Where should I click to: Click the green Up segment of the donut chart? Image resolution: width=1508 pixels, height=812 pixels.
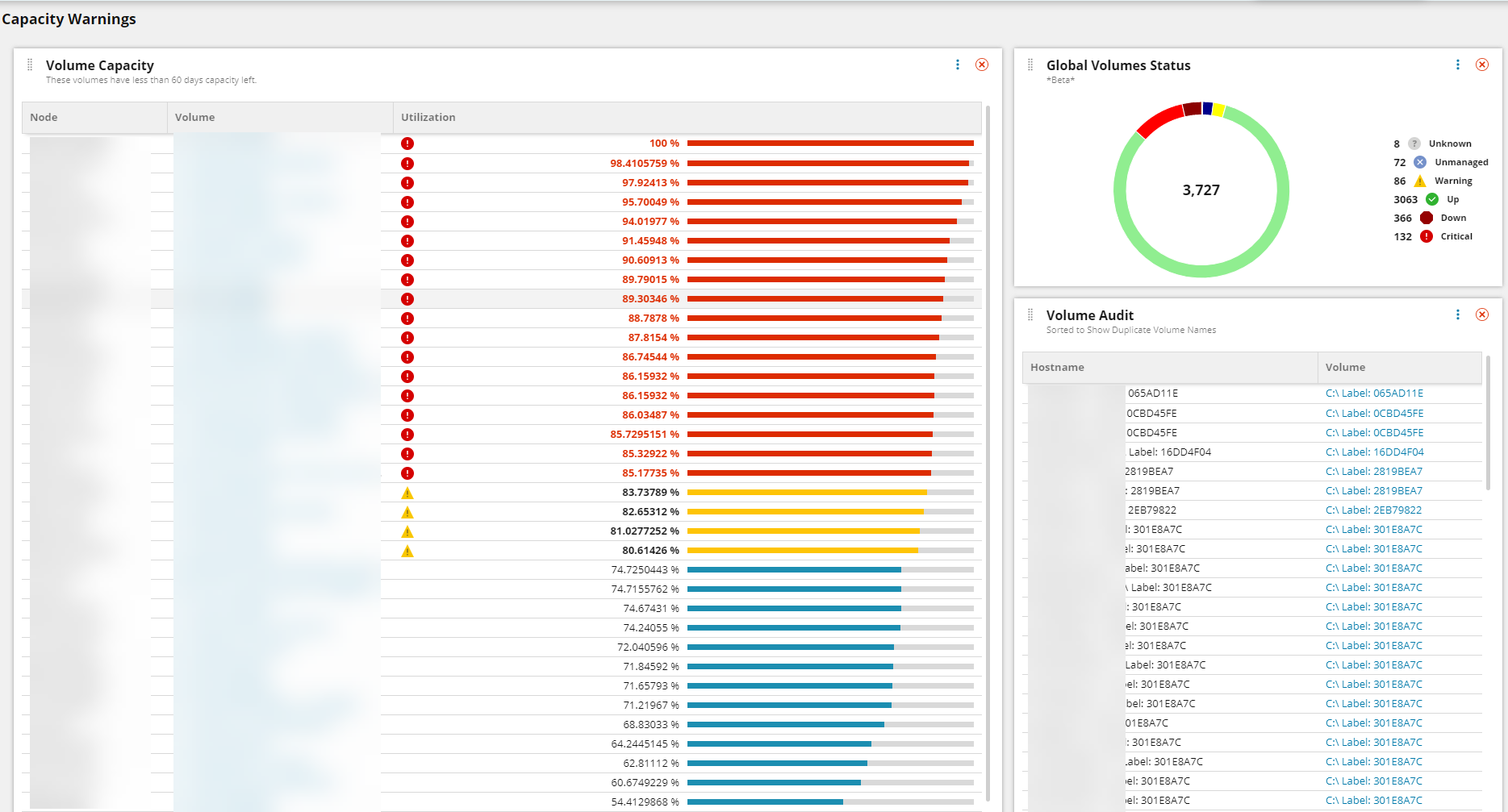1201,272
